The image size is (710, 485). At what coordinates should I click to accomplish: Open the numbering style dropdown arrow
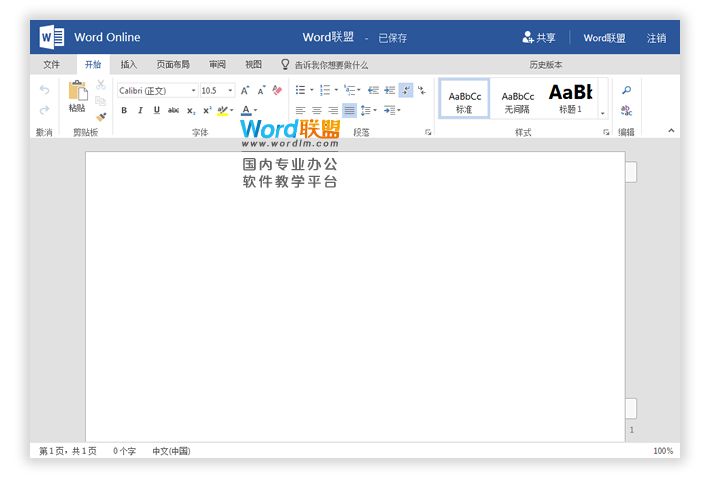[x=336, y=90]
